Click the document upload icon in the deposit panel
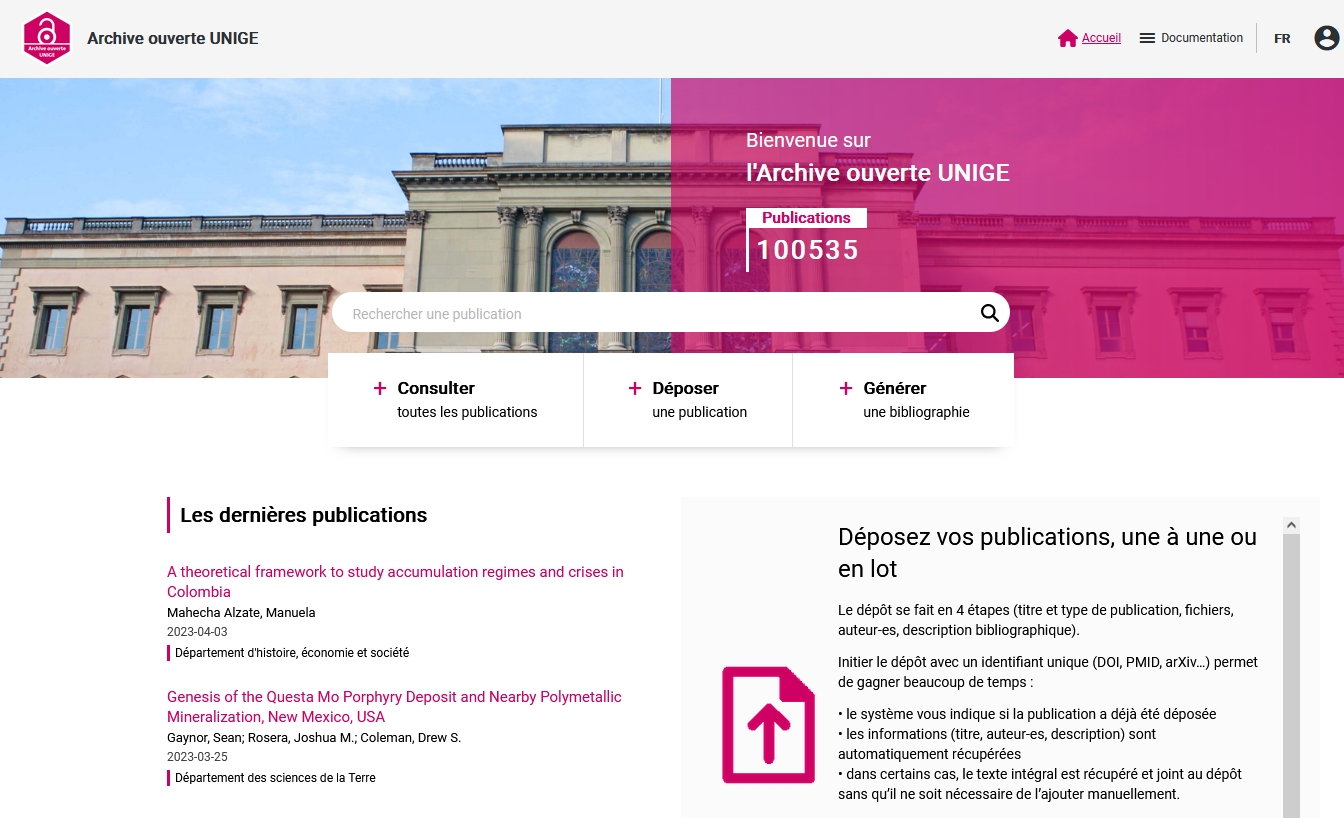Viewport: 1344px width, 818px height. pyautogui.click(x=768, y=725)
